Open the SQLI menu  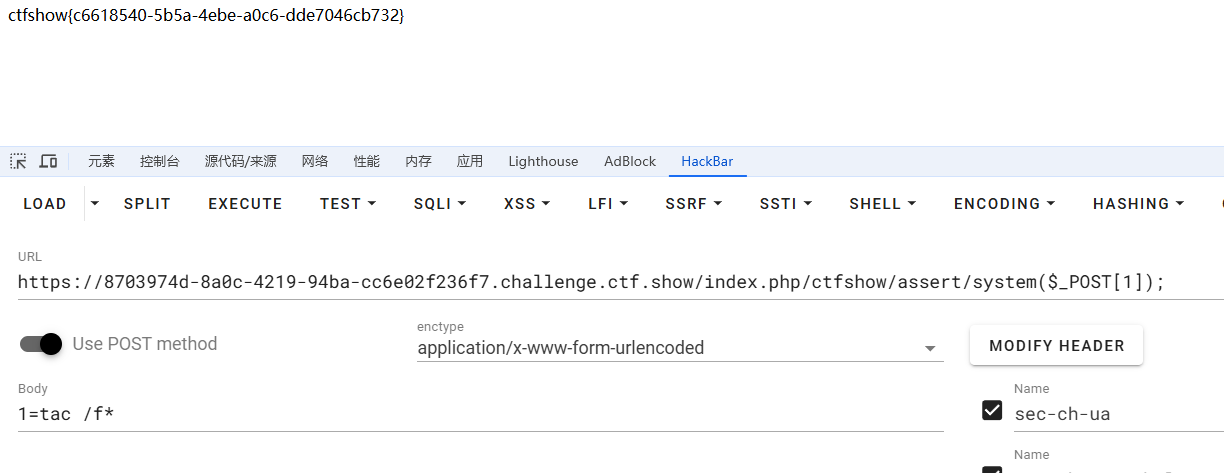pos(440,204)
